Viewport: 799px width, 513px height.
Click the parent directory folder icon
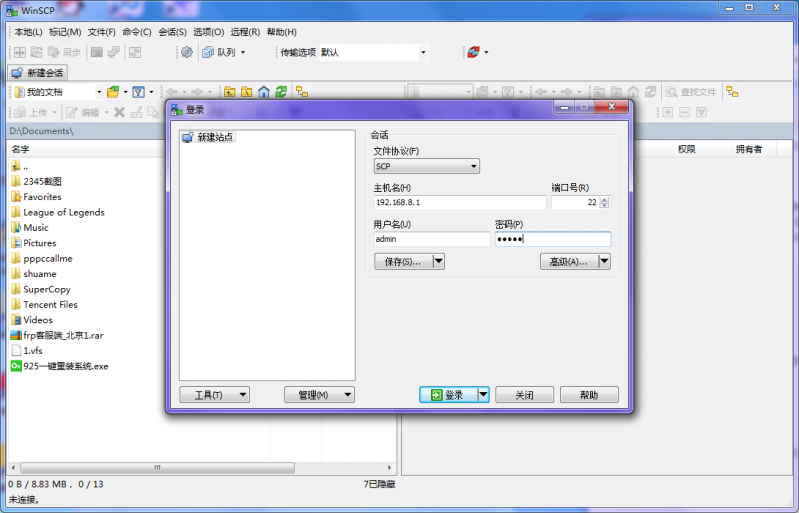pyautogui.click(x=230, y=92)
